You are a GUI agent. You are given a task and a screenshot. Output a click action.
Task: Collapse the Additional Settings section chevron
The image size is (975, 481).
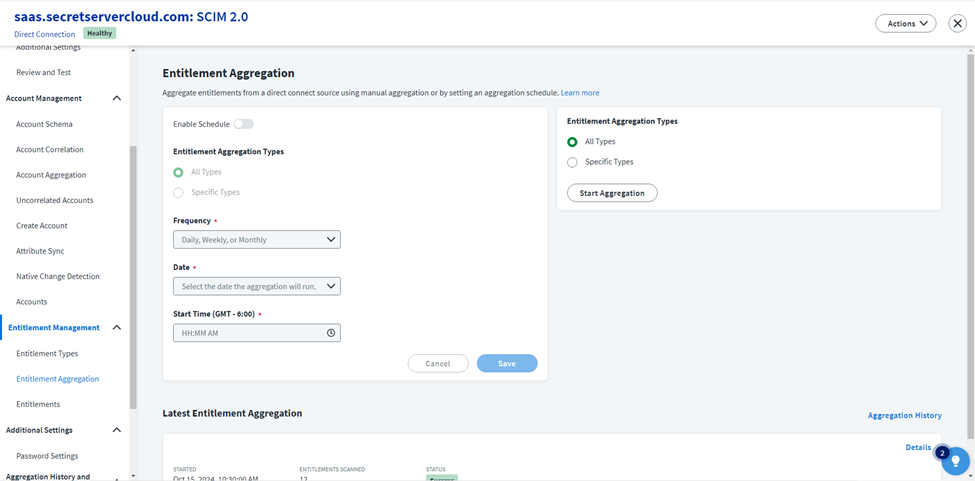(117, 430)
